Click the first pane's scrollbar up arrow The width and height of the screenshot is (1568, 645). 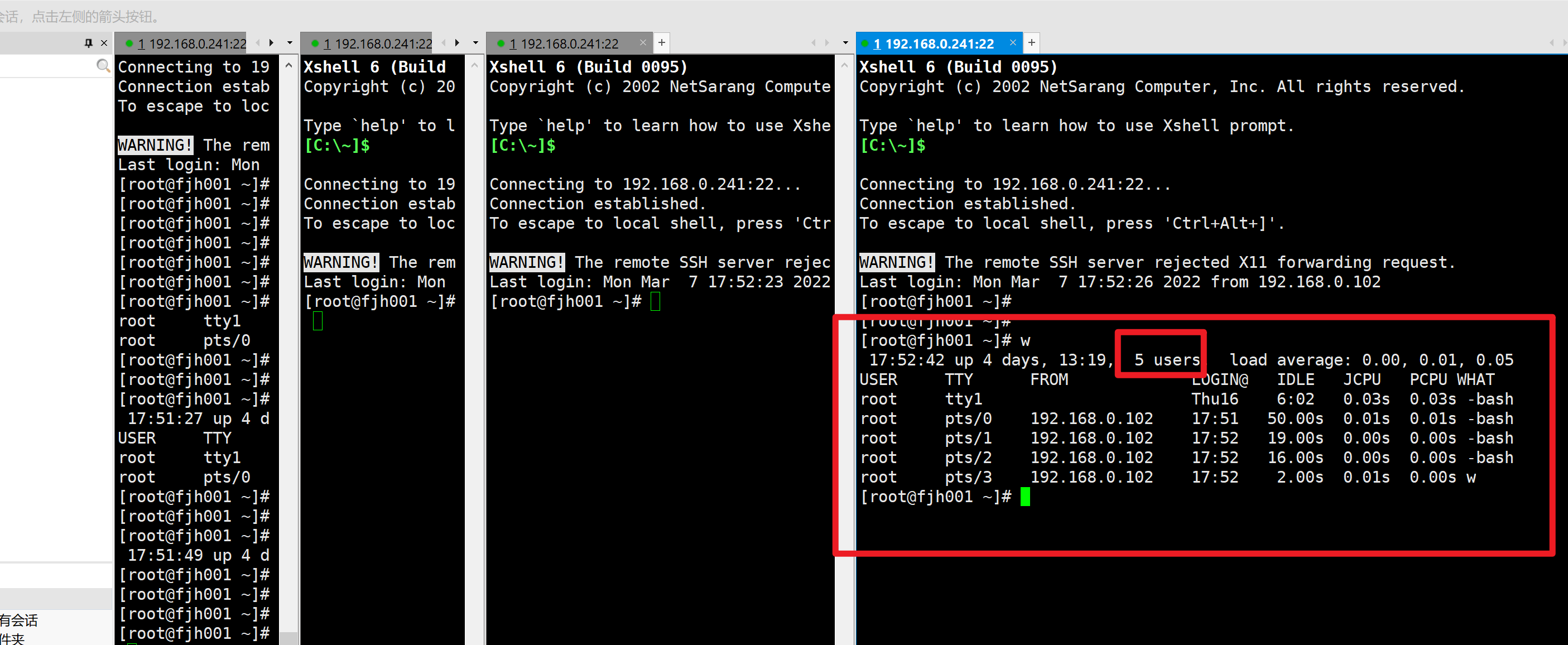point(288,65)
